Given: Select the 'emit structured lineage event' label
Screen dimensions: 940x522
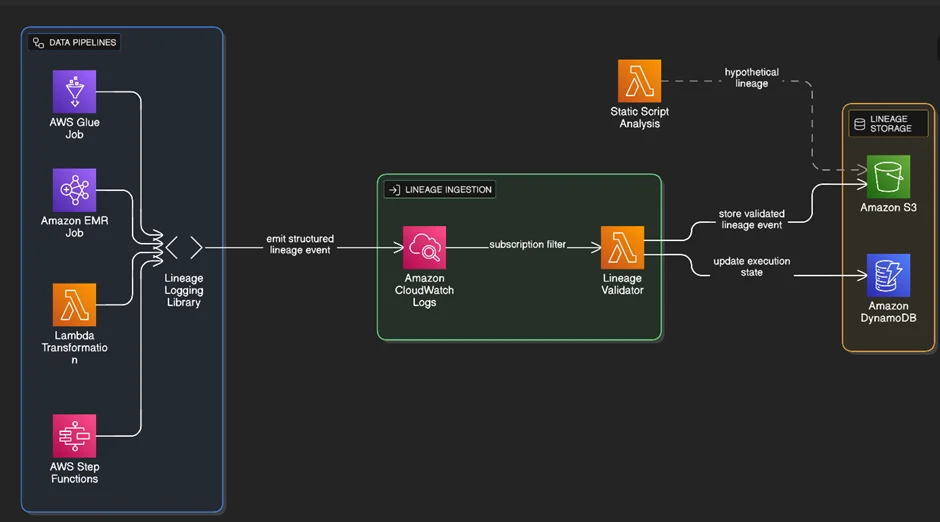Looking at the screenshot, I should click(300, 245).
